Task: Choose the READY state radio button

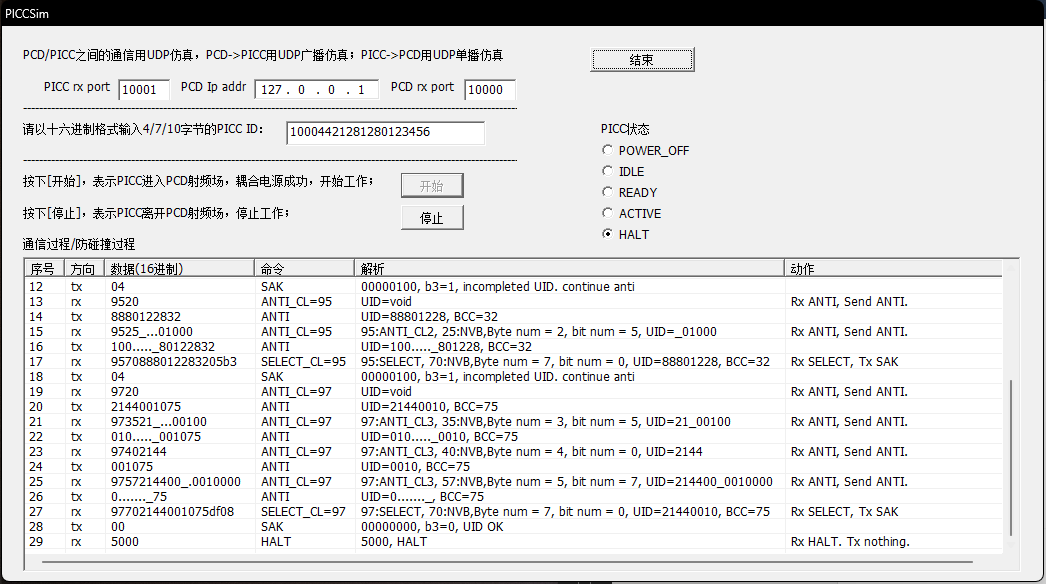Action: (x=607, y=192)
